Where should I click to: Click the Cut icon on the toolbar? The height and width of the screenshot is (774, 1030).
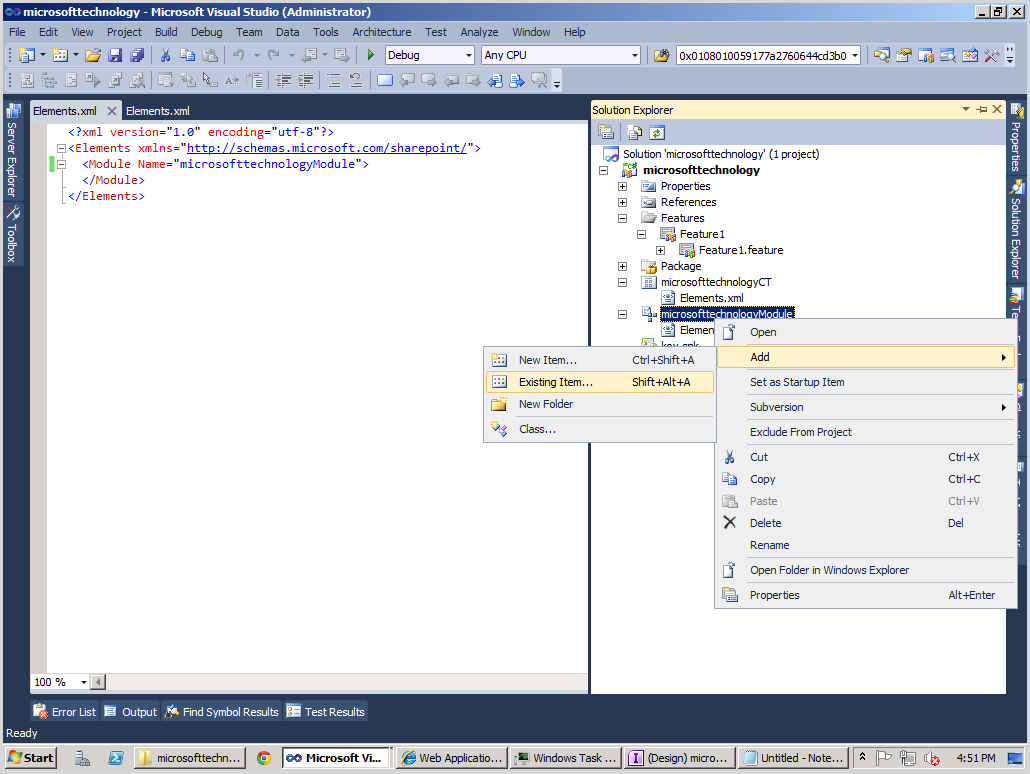pos(165,57)
